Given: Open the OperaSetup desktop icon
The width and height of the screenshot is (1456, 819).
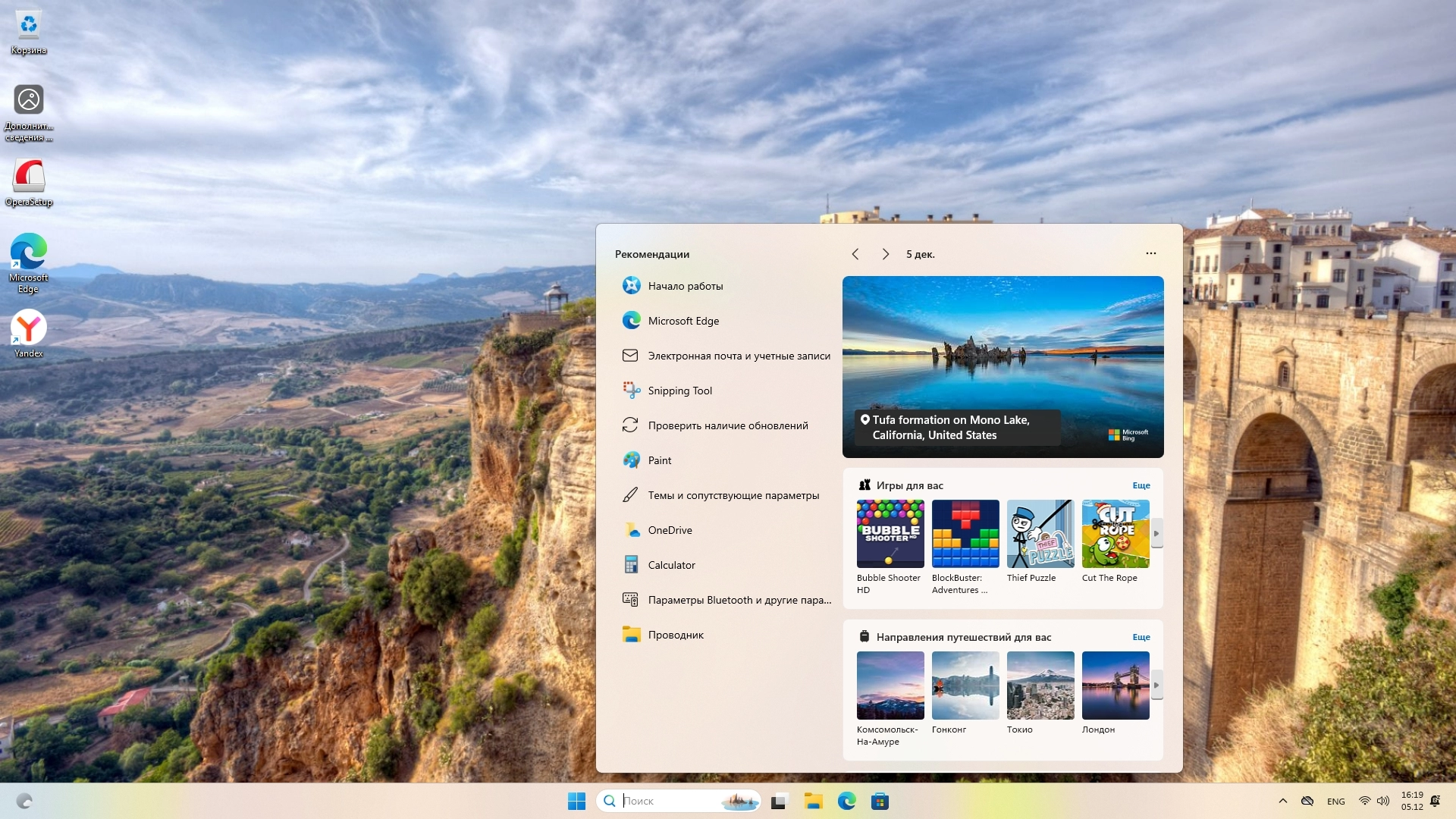Looking at the screenshot, I should pyautogui.click(x=29, y=182).
